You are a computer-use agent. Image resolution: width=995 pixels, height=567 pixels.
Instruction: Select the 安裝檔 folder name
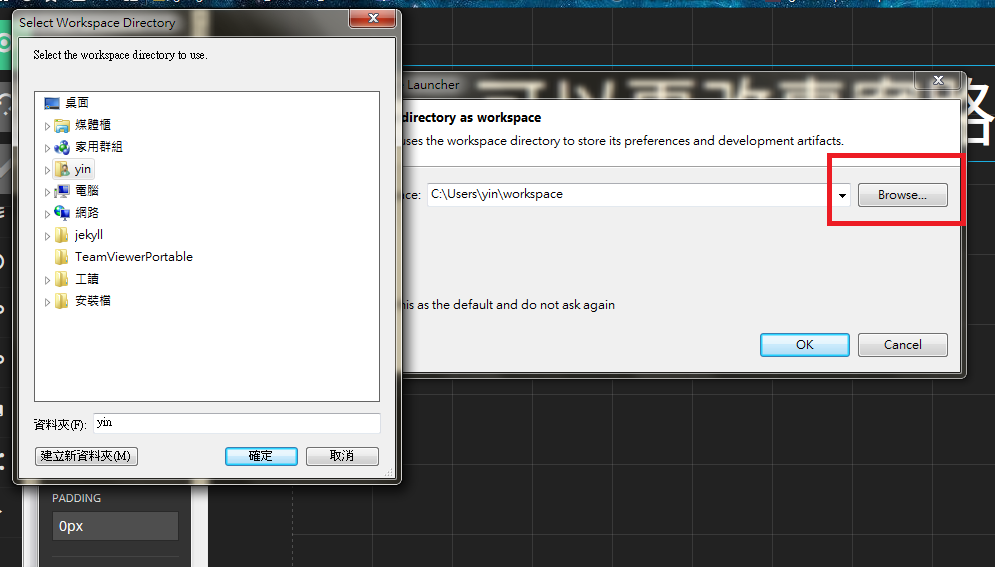tap(93, 301)
